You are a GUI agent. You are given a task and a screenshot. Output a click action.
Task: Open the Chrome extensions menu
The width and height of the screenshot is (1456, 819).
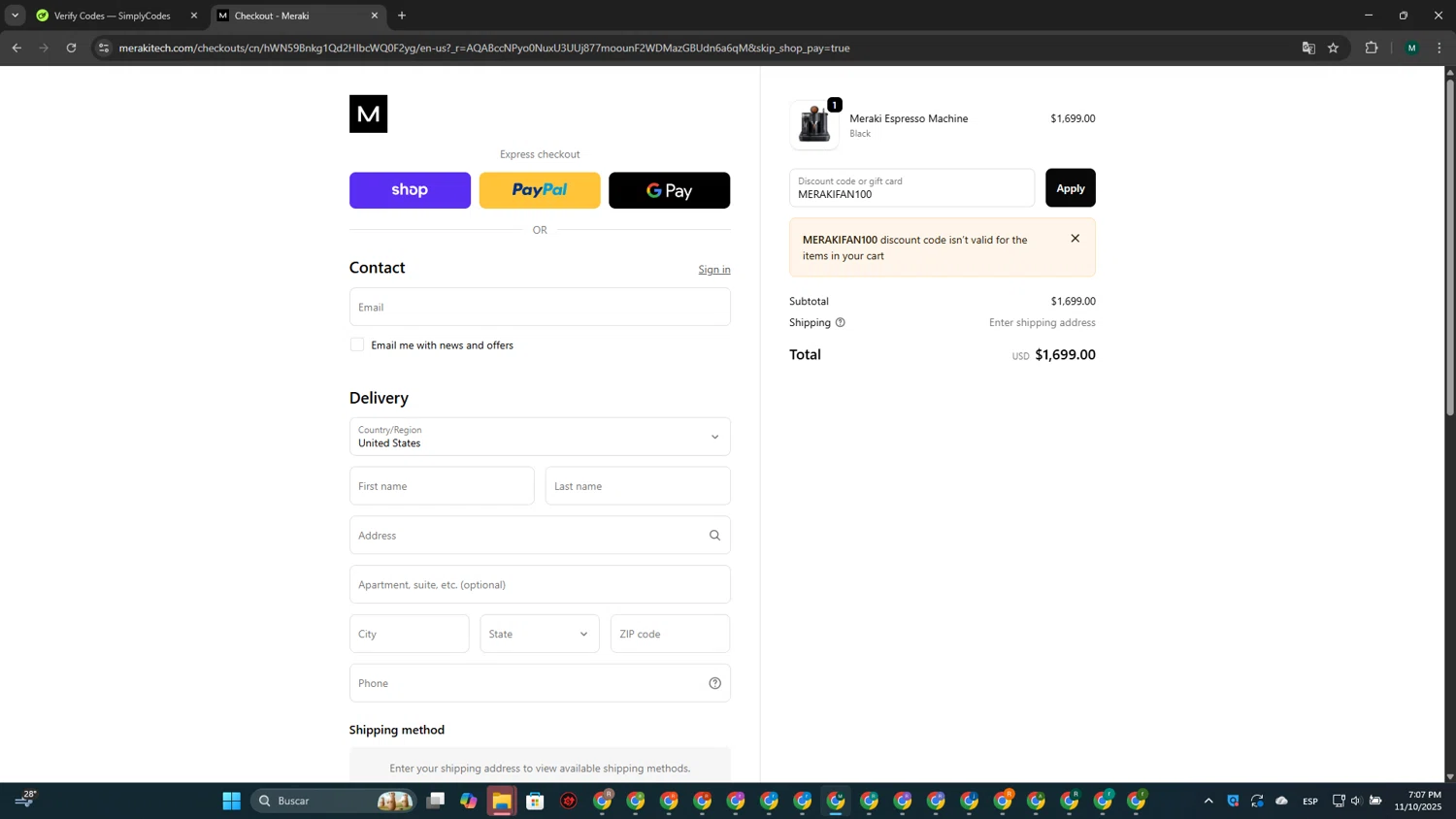(1371, 48)
